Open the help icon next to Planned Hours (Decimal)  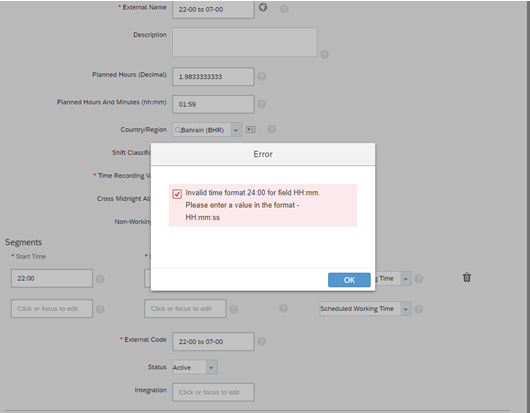point(262,76)
